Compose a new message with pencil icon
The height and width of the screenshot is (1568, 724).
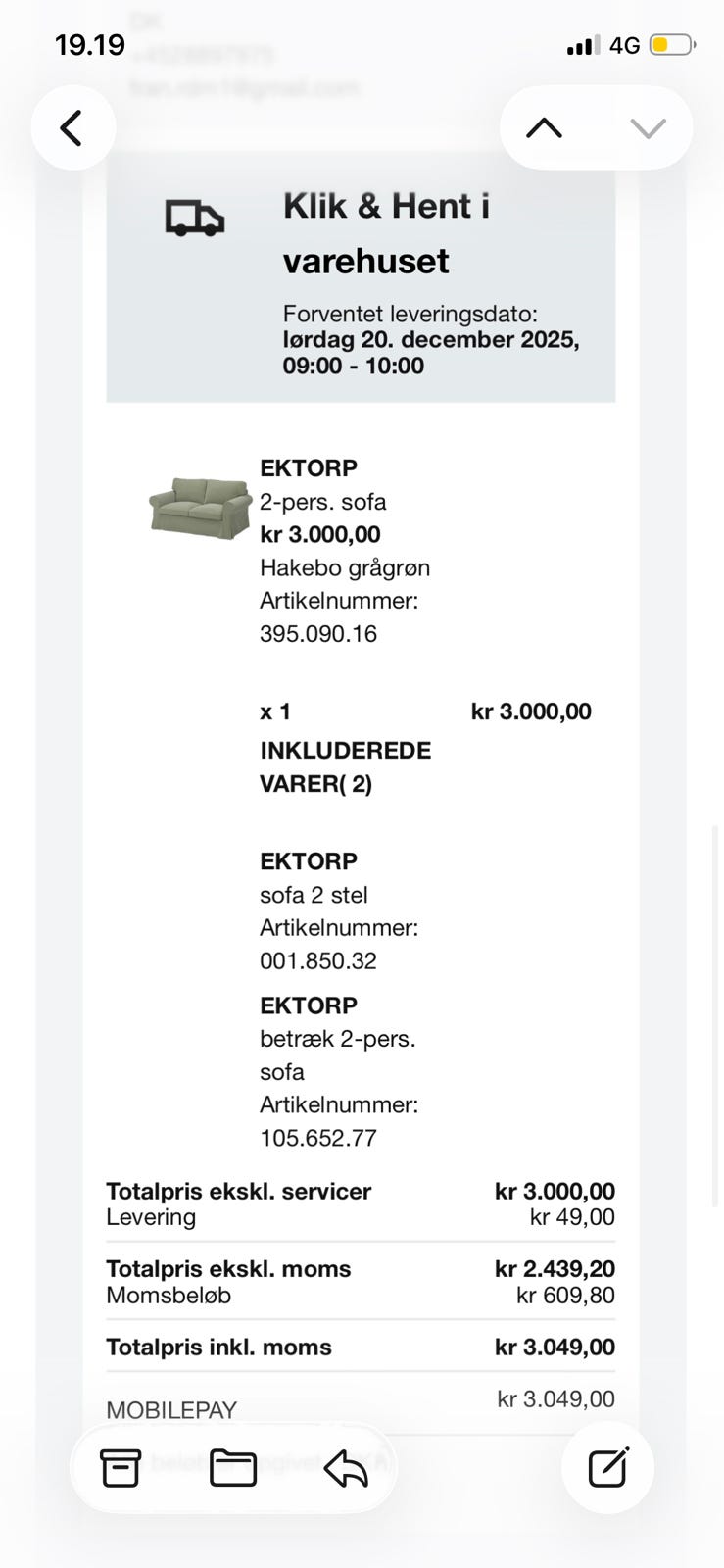click(607, 1467)
